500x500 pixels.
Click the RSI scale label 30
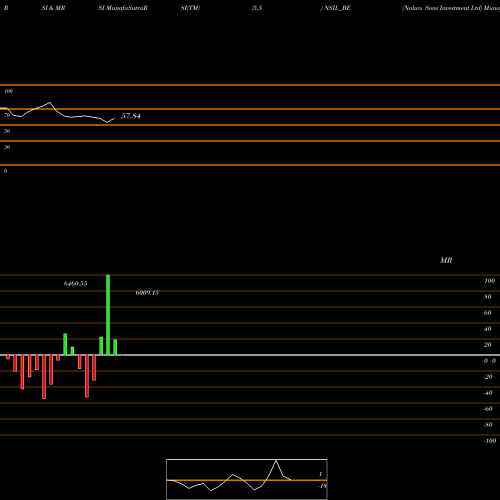point(7,147)
